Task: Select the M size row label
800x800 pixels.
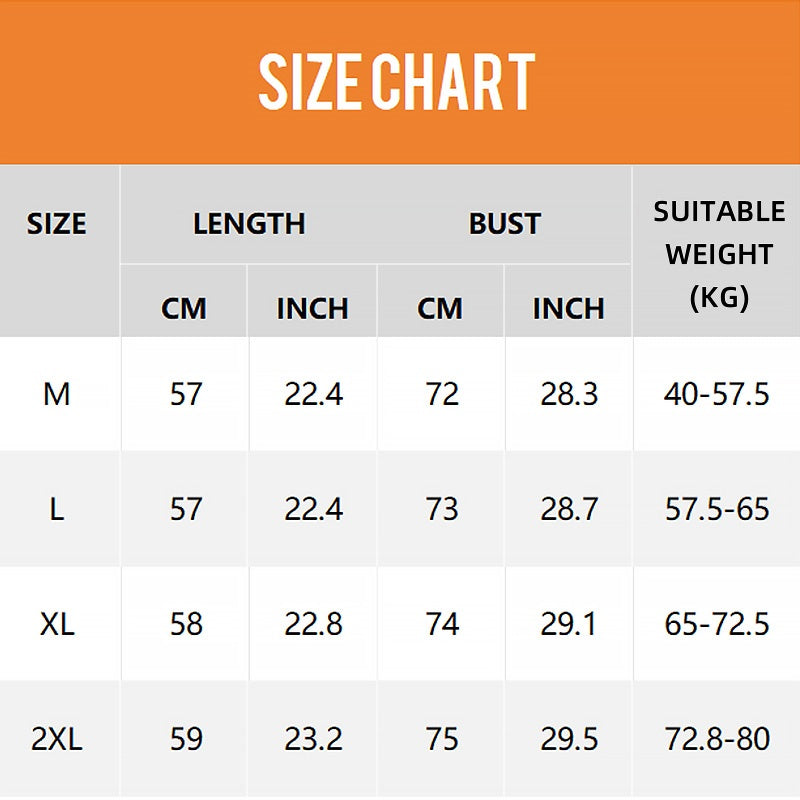Action: [57, 394]
